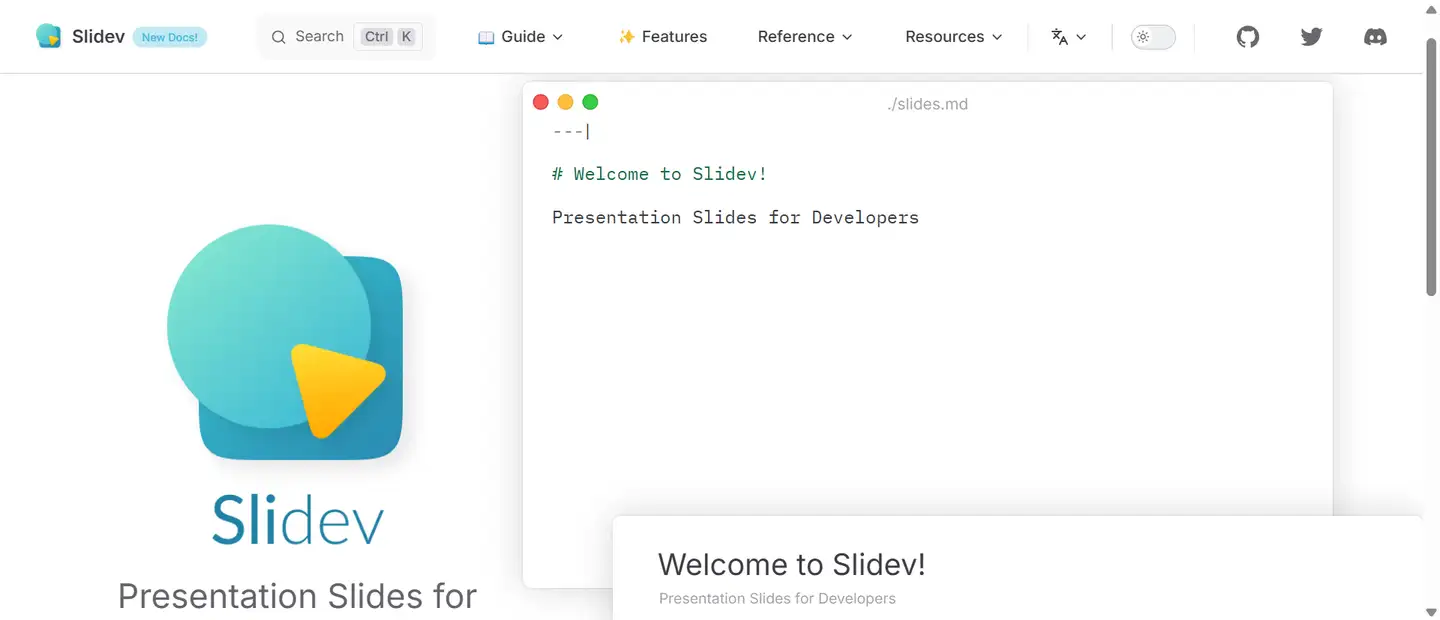Click the 'Welcome to Slidev!' slide preview heading

tap(792, 564)
